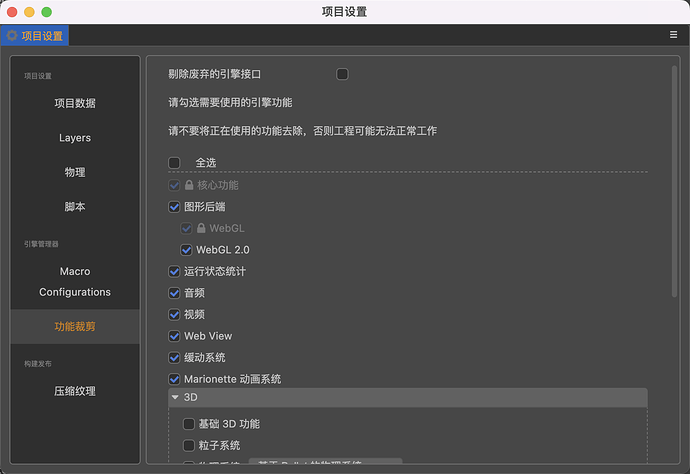Open 物理 settings section
Screen dimensions: 690x474
(75, 172)
